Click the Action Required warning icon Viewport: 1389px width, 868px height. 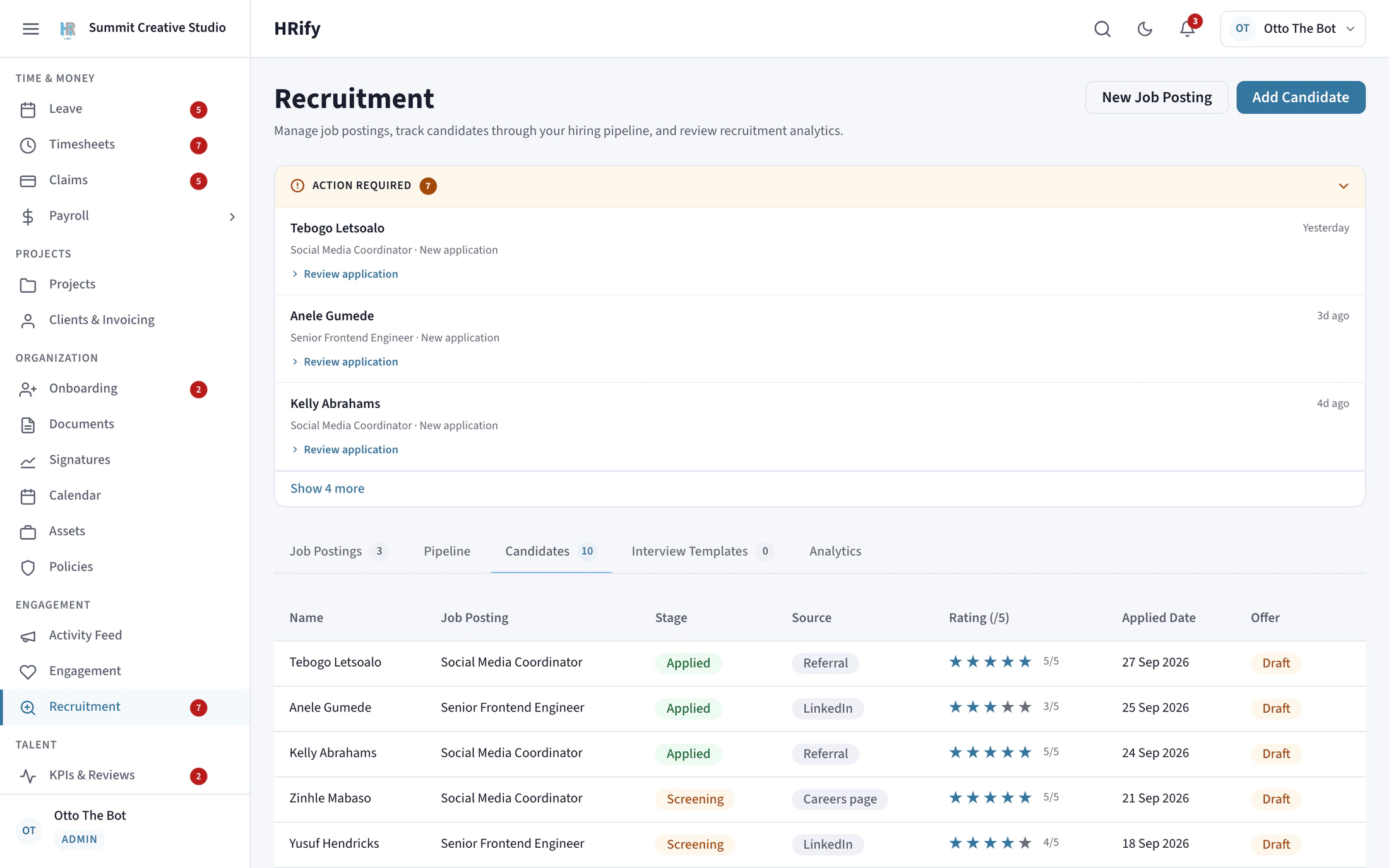[x=297, y=186]
